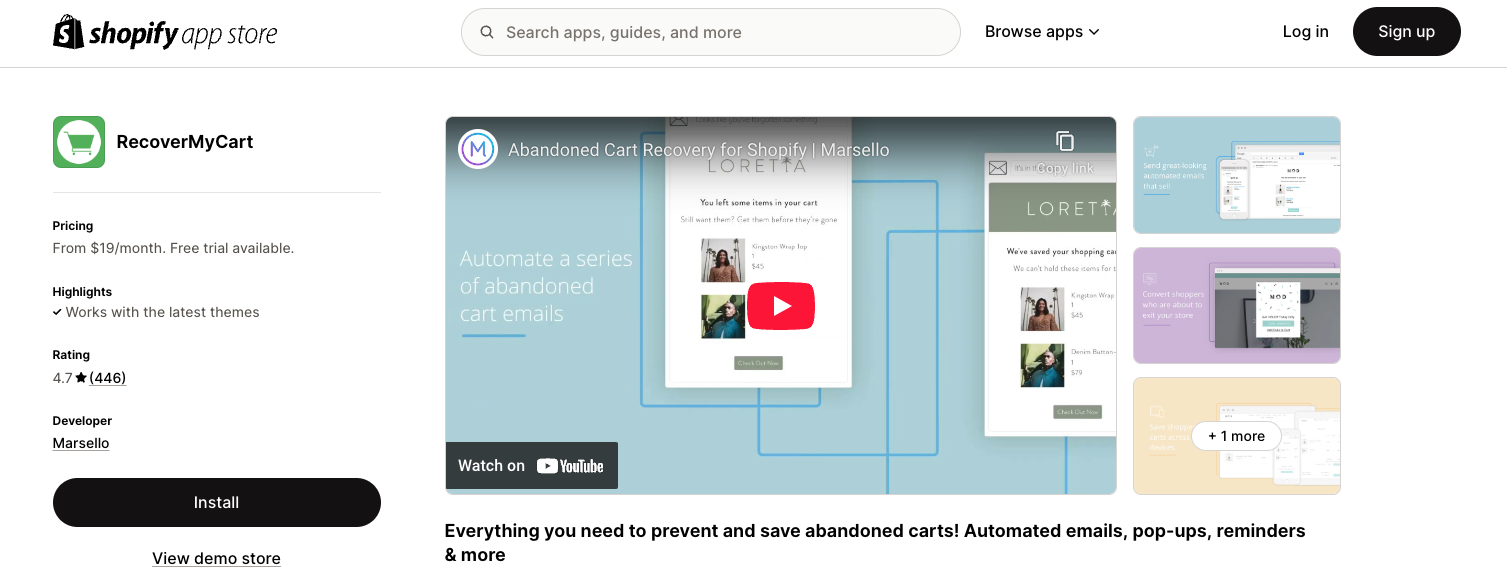Viewport: 1507px width, 575px height.
Task: Show the + 1 more images
Action: [x=1236, y=436]
